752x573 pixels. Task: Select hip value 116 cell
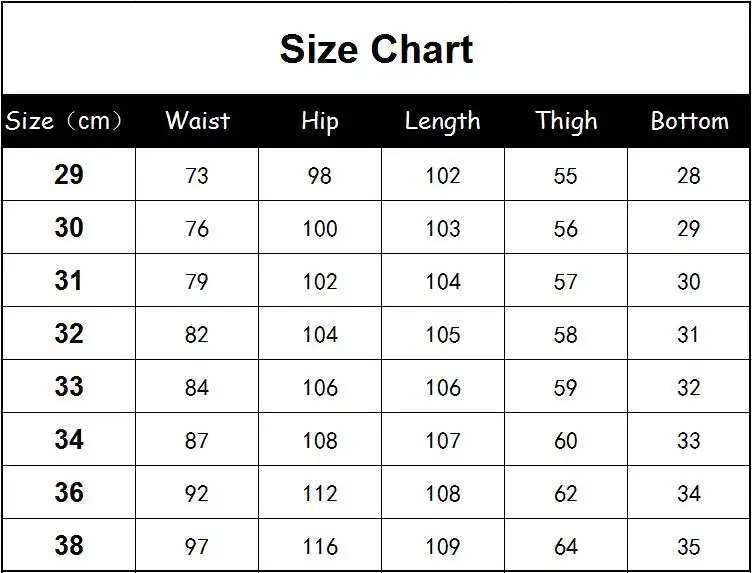coord(320,546)
